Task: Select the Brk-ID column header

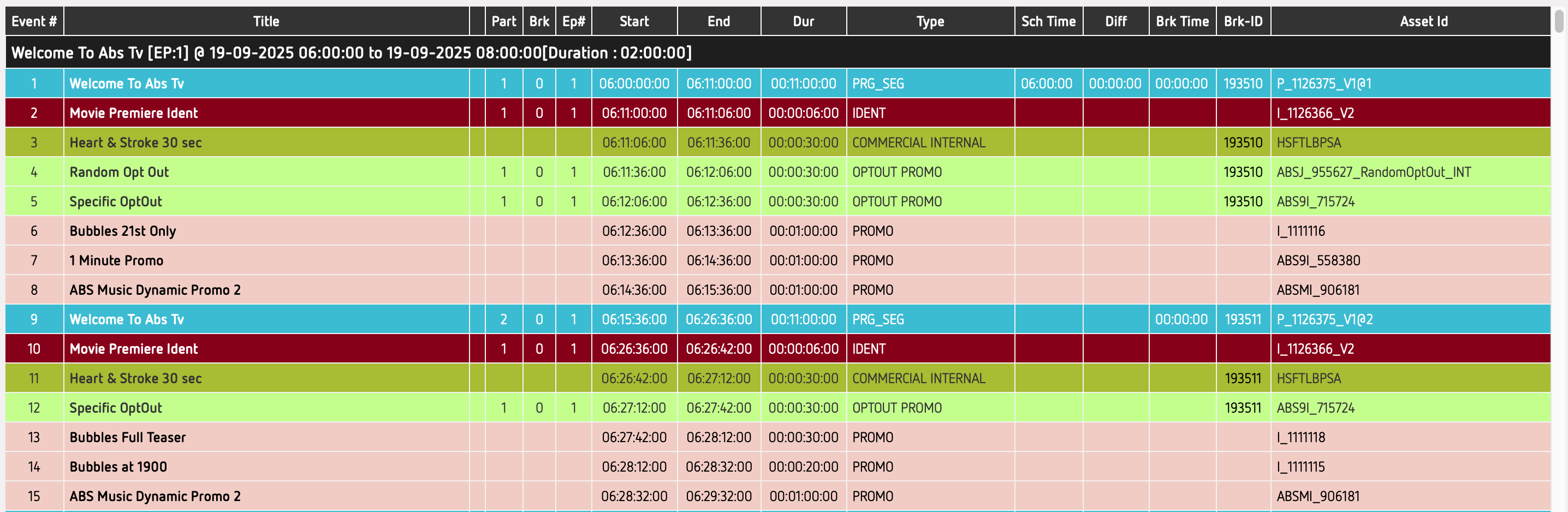Action: click(1243, 21)
